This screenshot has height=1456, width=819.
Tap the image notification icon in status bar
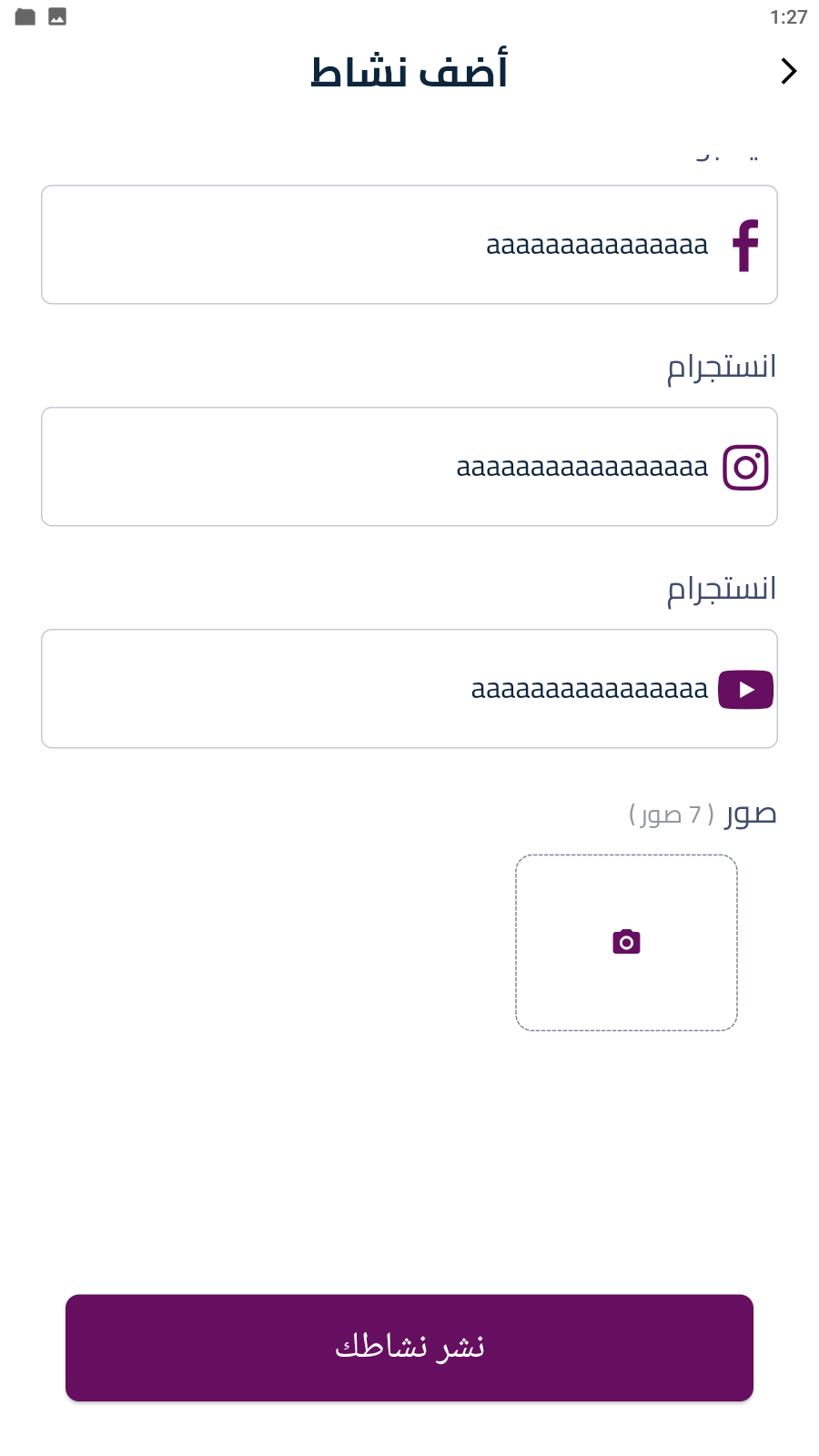tap(57, 16)
